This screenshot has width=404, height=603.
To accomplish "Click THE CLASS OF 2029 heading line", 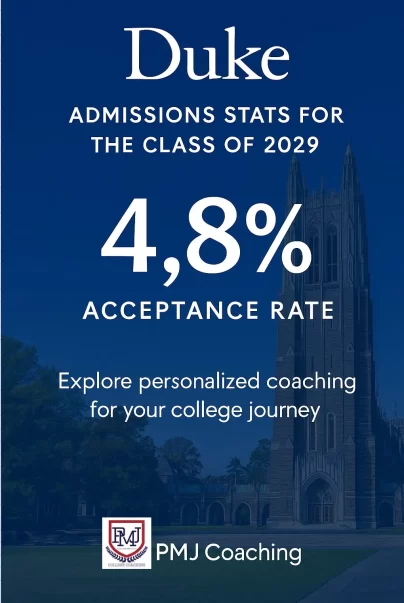I will (x=205, y=145).
